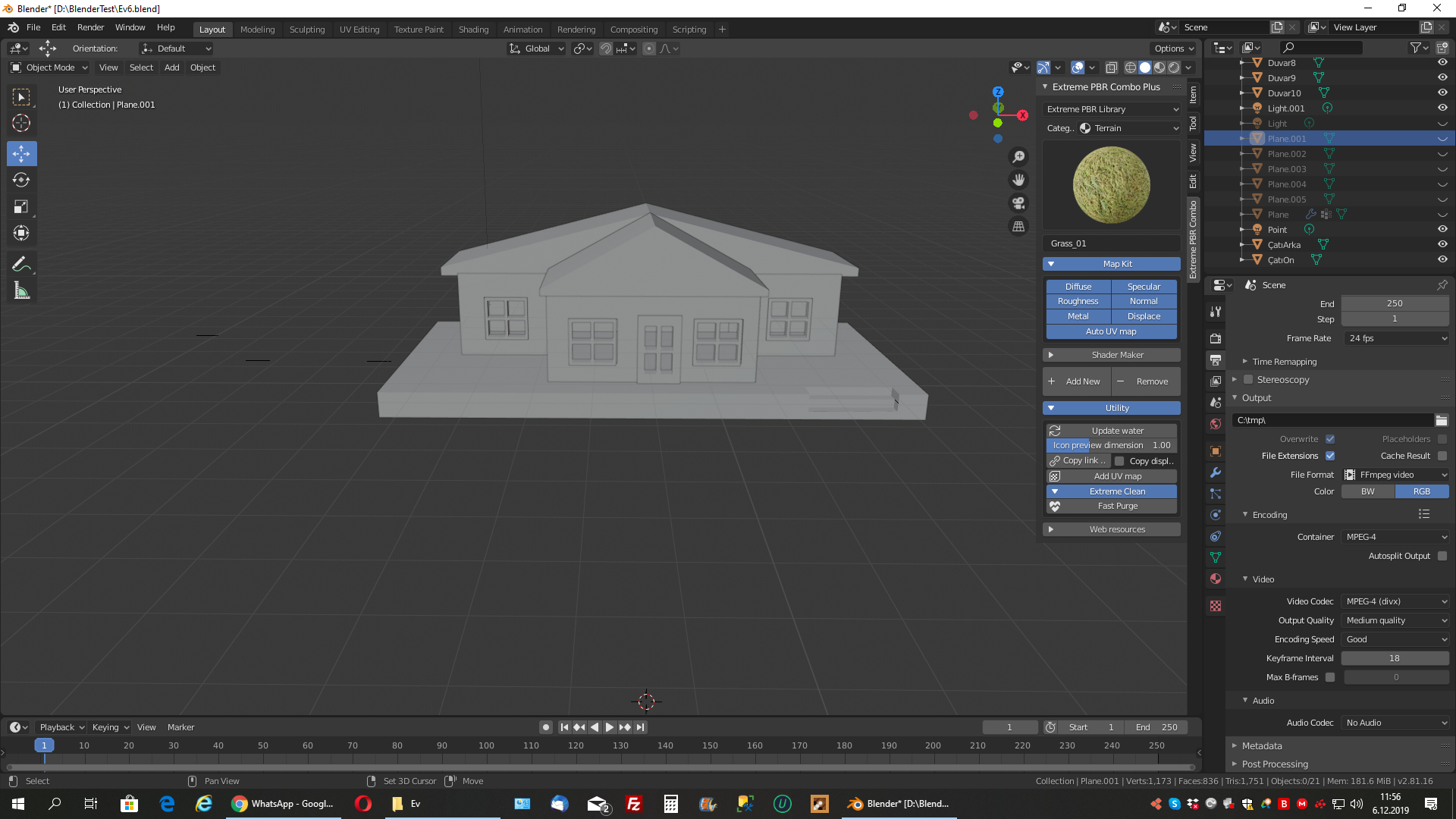
Task: Open the Category Terrain dropdown
Action: pos(1128,128)
